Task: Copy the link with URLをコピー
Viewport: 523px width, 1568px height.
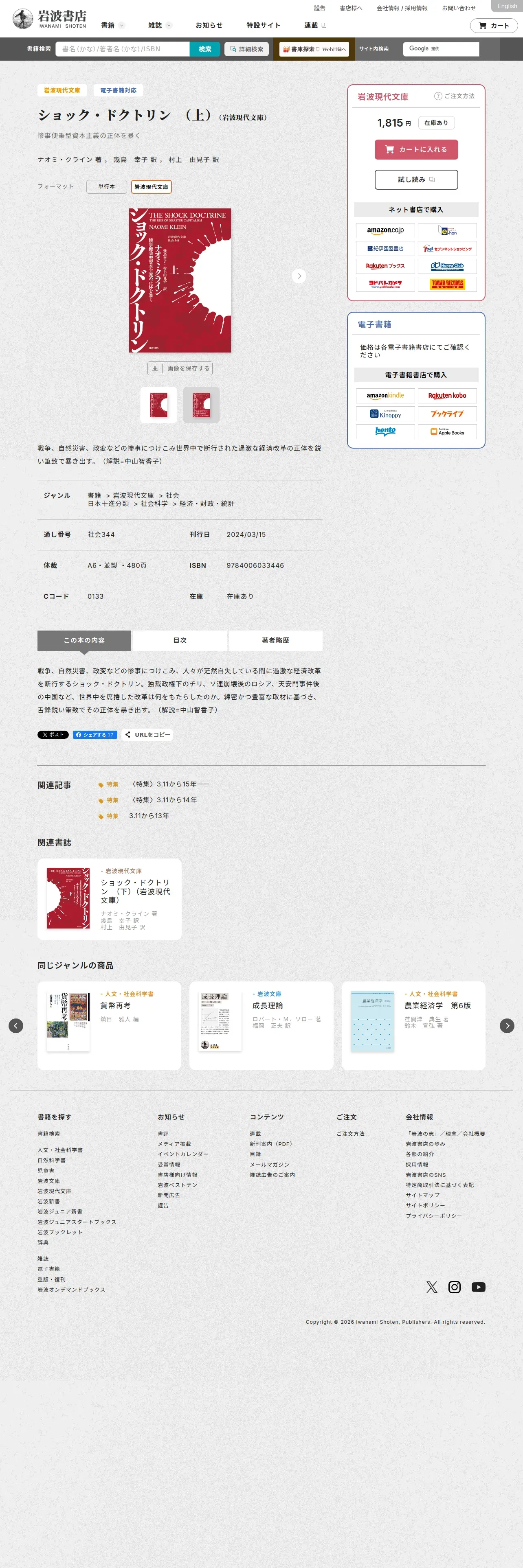Action: tap(147, 735)
